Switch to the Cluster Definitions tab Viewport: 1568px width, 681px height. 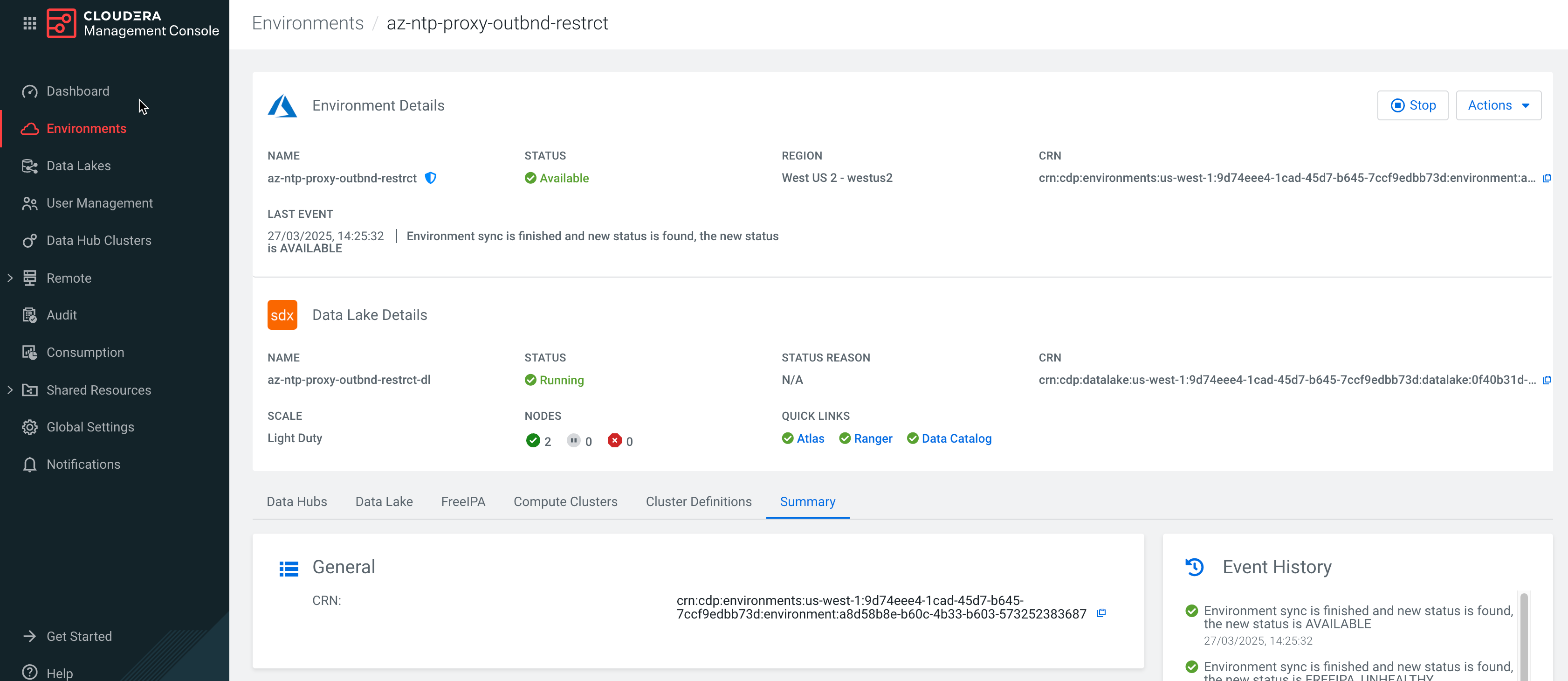point(699,501)
